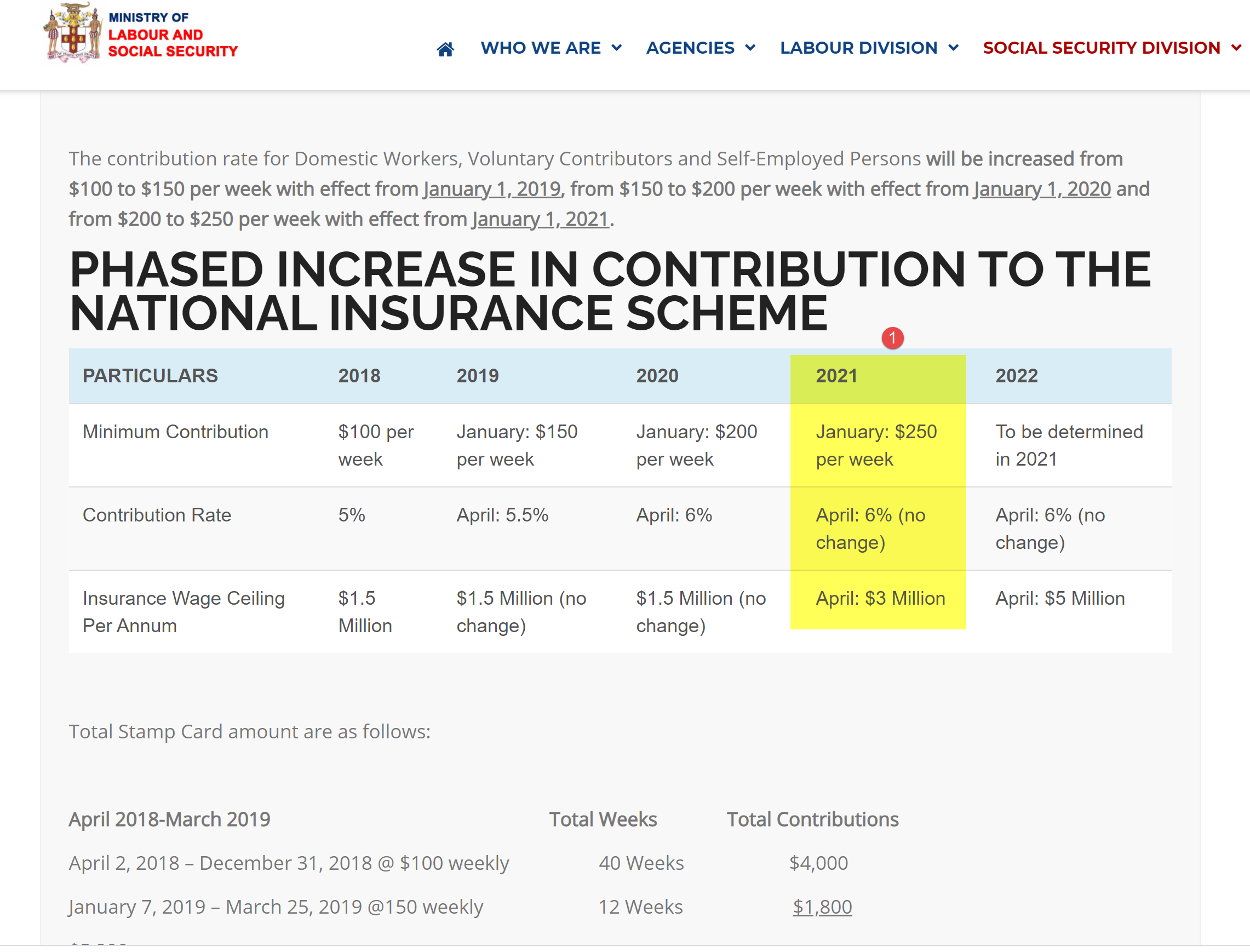The width and height of the screenshot is (1250, 952).
Task: Click the Ministry coat of arms logo
Action: (72, 33)
